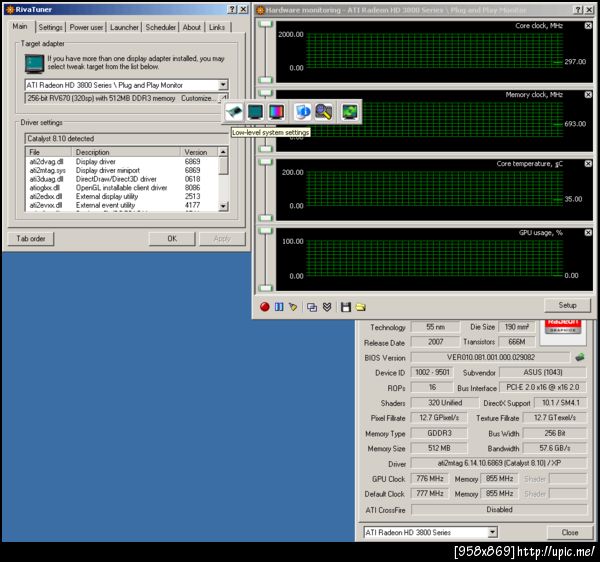Viewport: 600px width, 562px height.
Task: Click the BIOS Version value field
Action: click(x=490, y=357)
